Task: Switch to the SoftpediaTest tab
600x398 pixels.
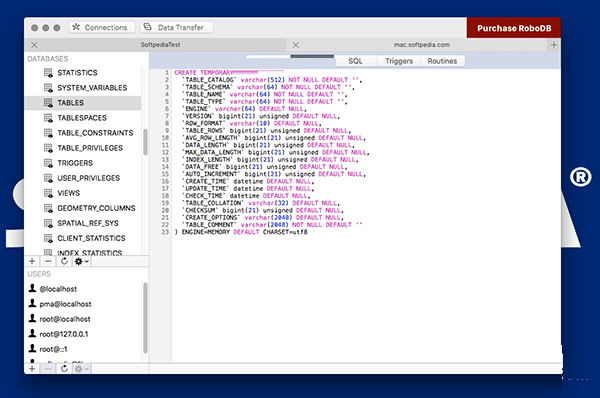Action: tap(160, 45)
